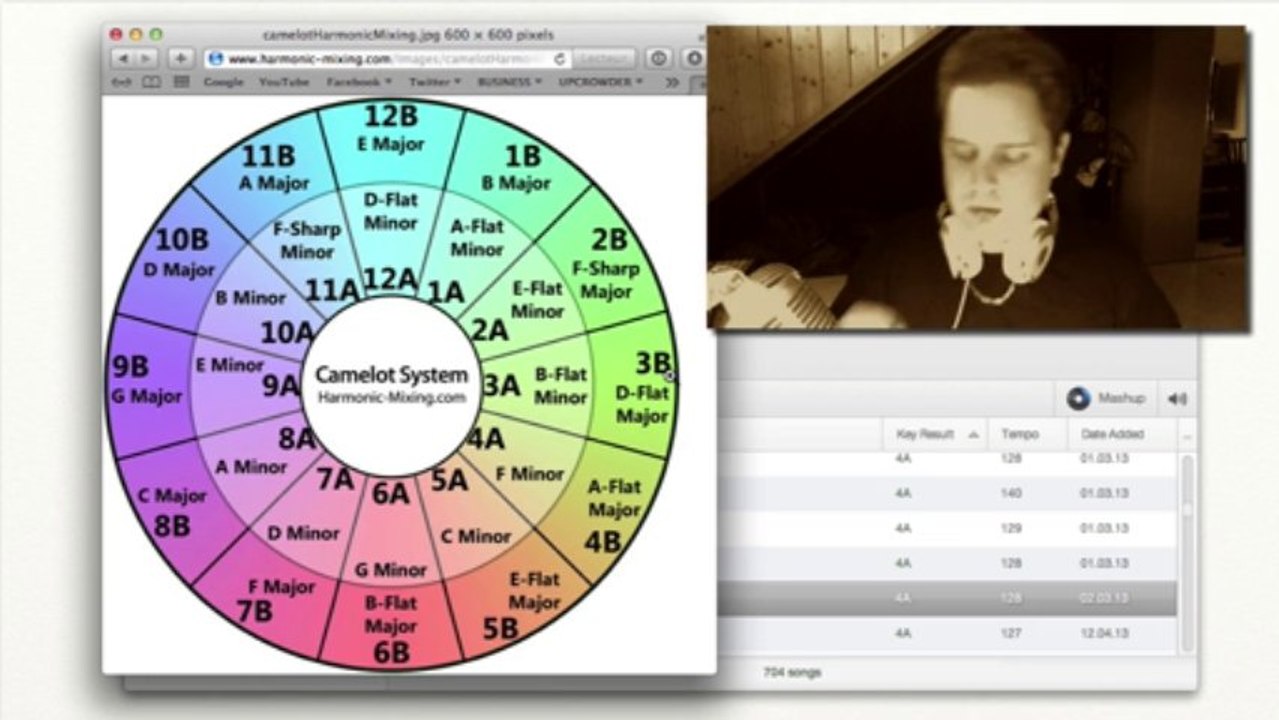Open the column options at header end
This screenshot has width=1279, height=720.
[1187, 434]
